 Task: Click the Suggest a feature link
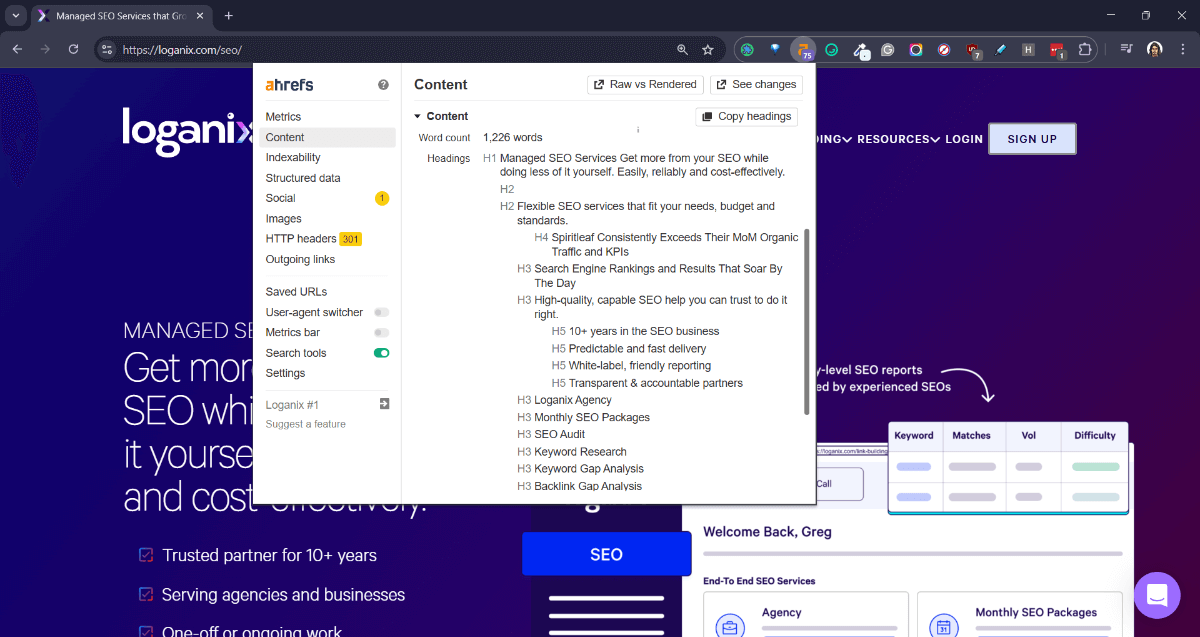point(306,424)
